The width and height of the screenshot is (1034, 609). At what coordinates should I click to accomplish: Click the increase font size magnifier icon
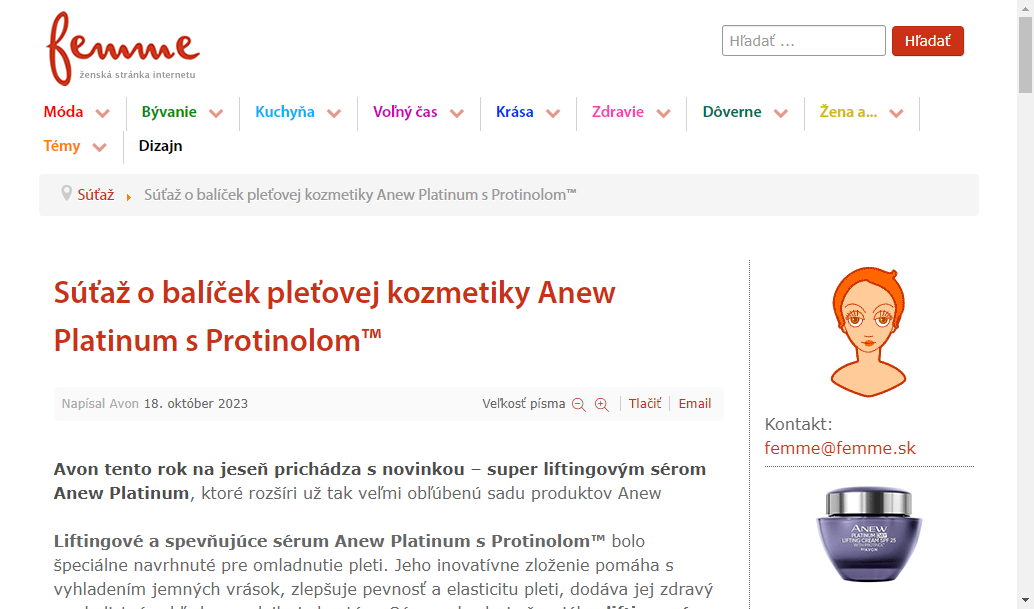click(x=601, y=404)
